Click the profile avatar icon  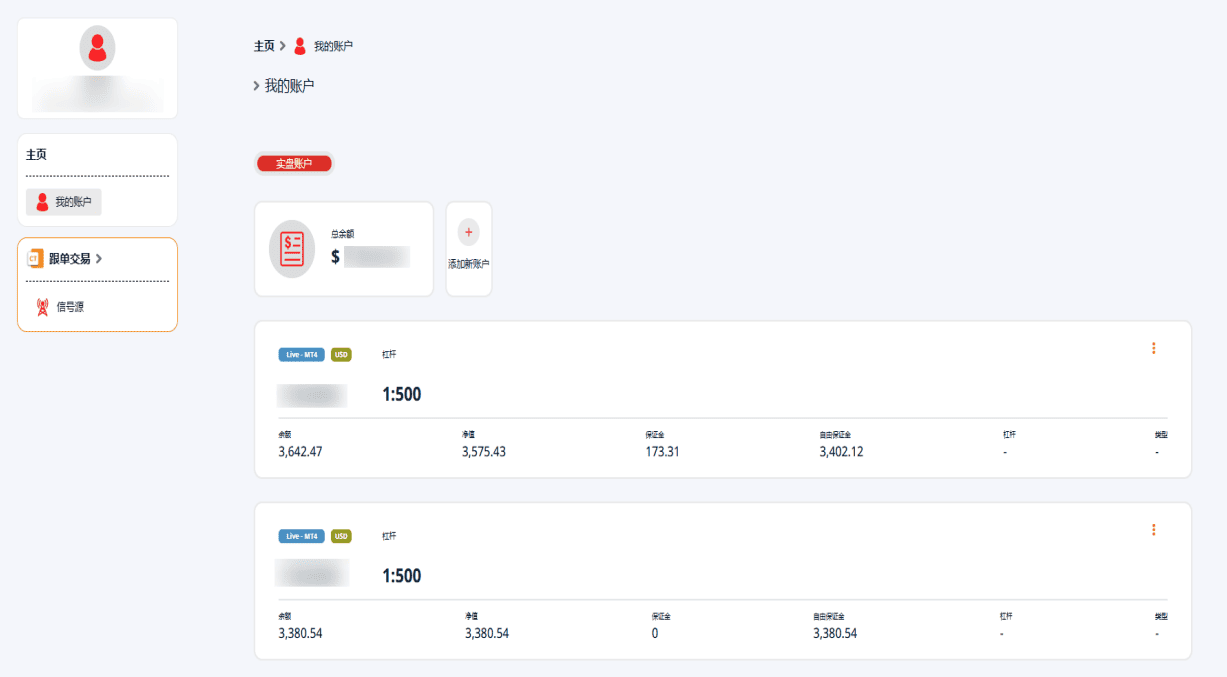click(x=97, y=48)
